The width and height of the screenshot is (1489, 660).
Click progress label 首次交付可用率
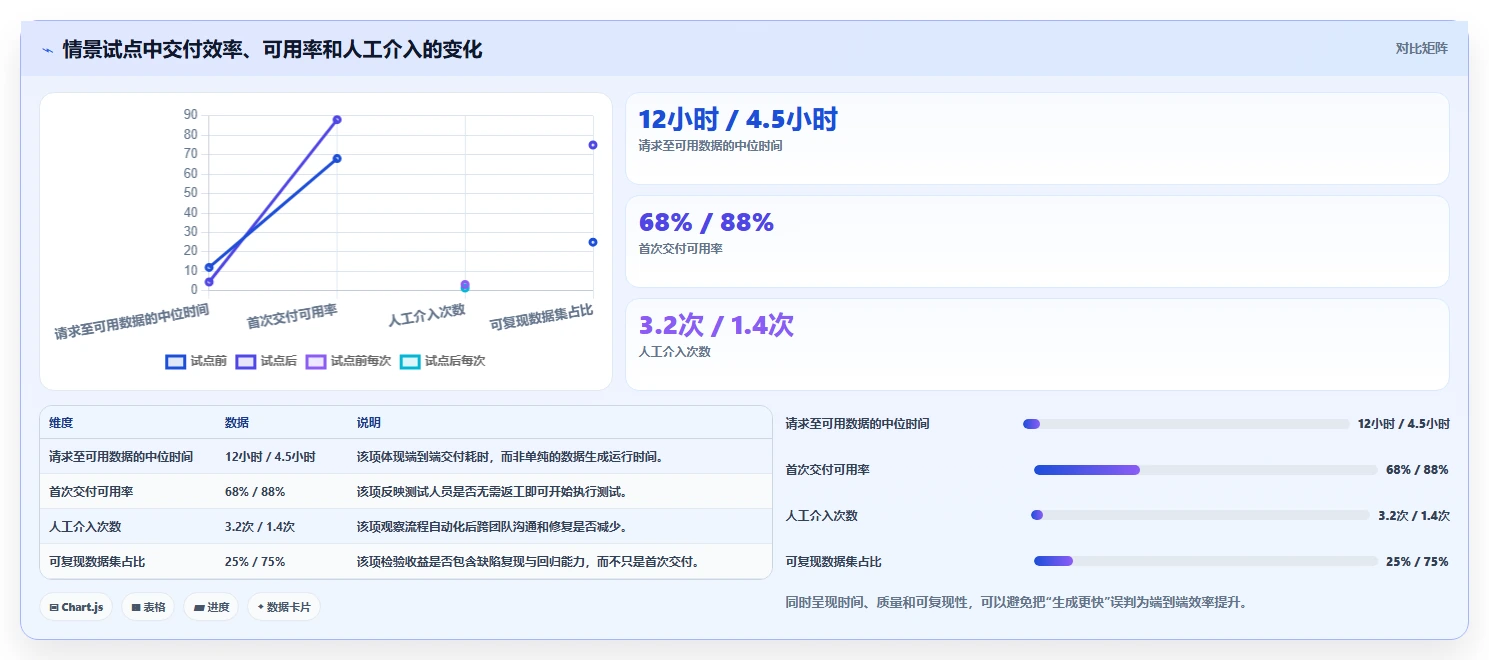[x=828, y=470]
